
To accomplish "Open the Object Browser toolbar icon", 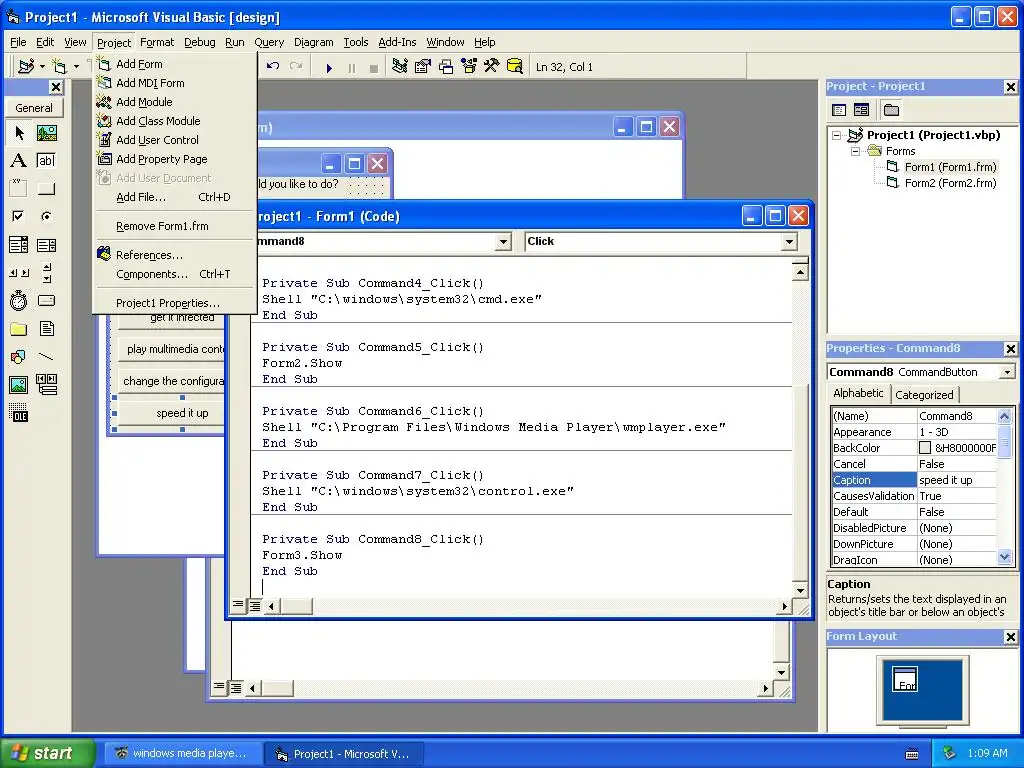I will [x=469, y=66].
